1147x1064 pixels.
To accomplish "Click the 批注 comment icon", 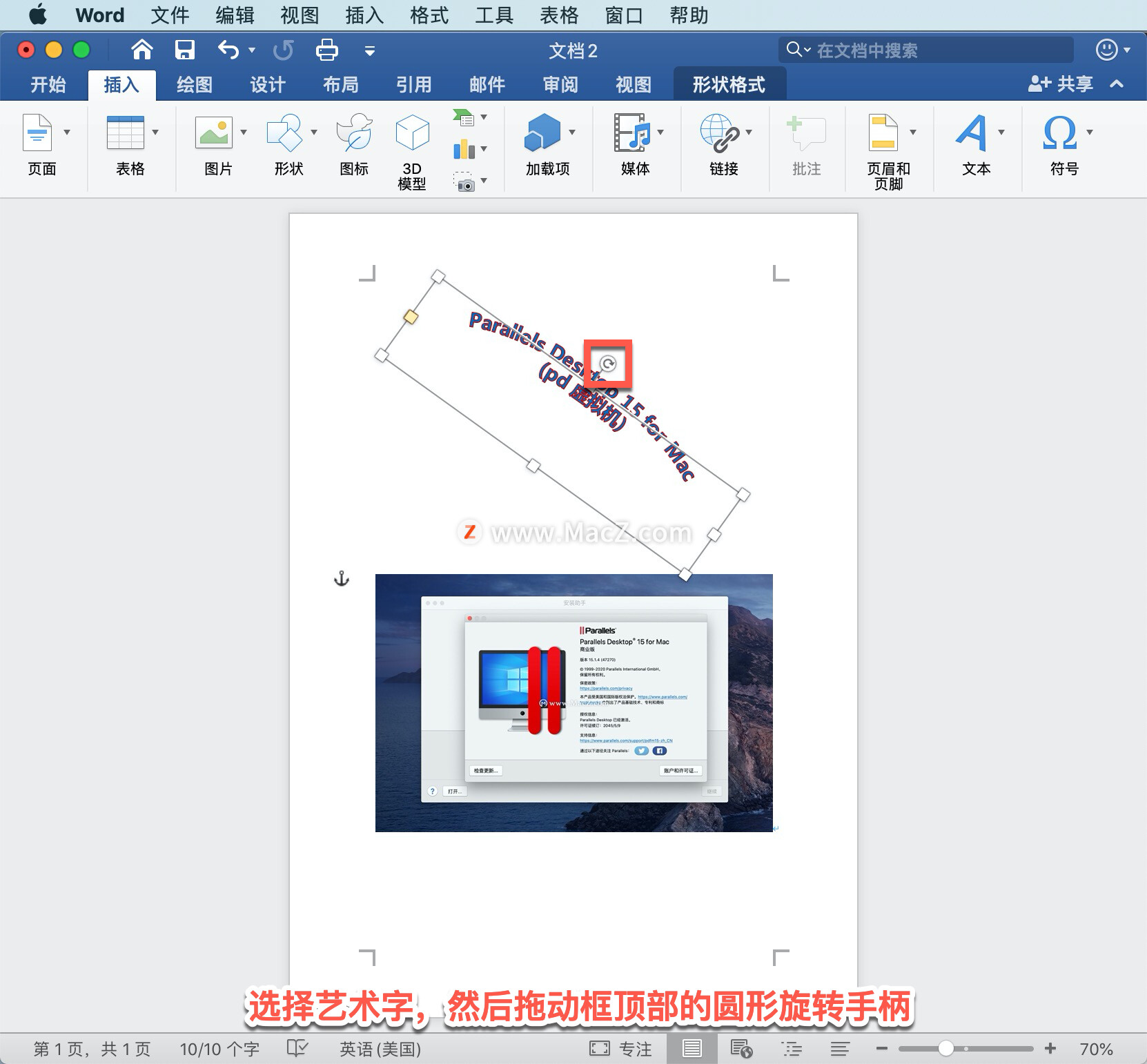I will coord(806,132).
